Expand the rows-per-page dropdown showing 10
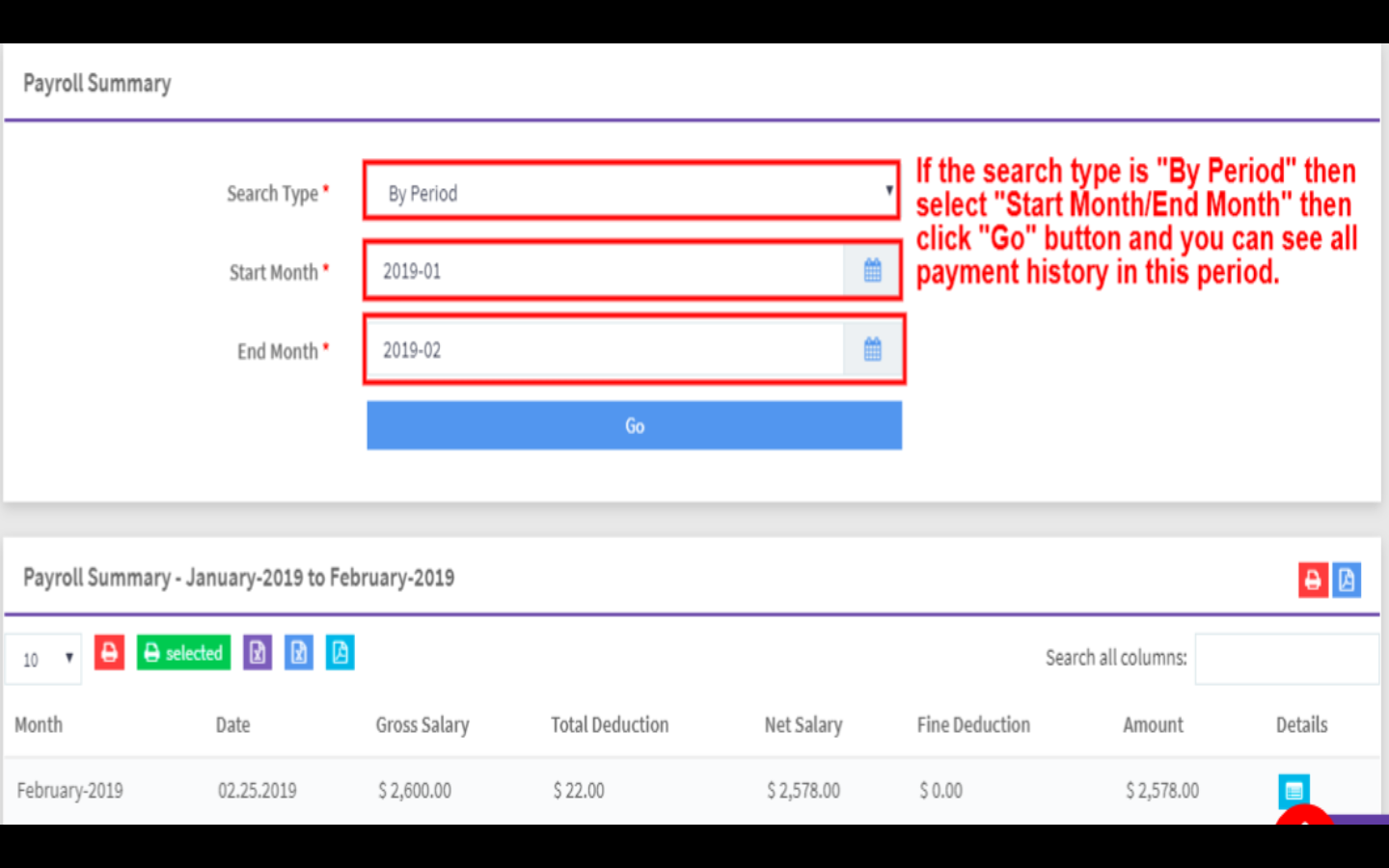 [x=43, y=660]
